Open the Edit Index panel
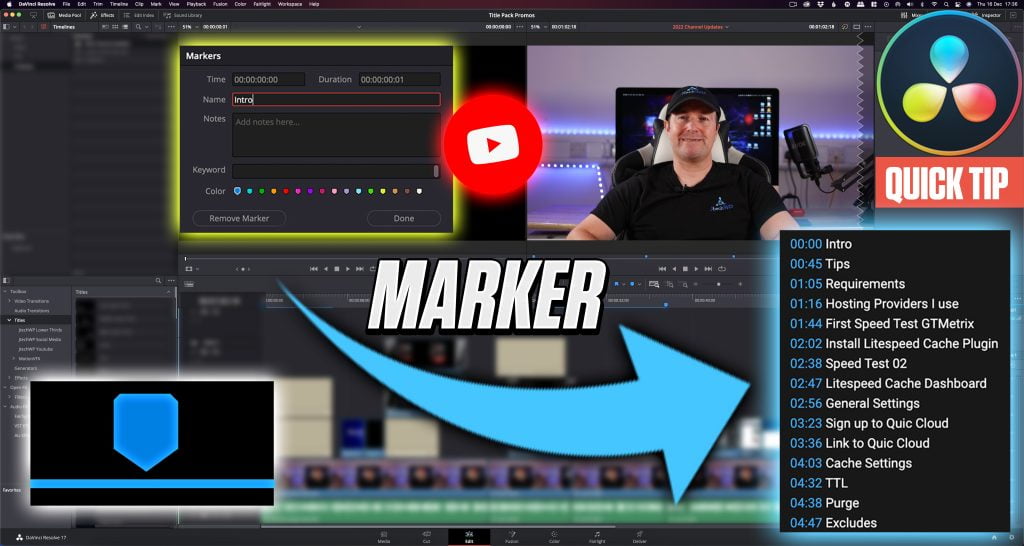This screenshot has height=546, width=1024. click(139, 15)
